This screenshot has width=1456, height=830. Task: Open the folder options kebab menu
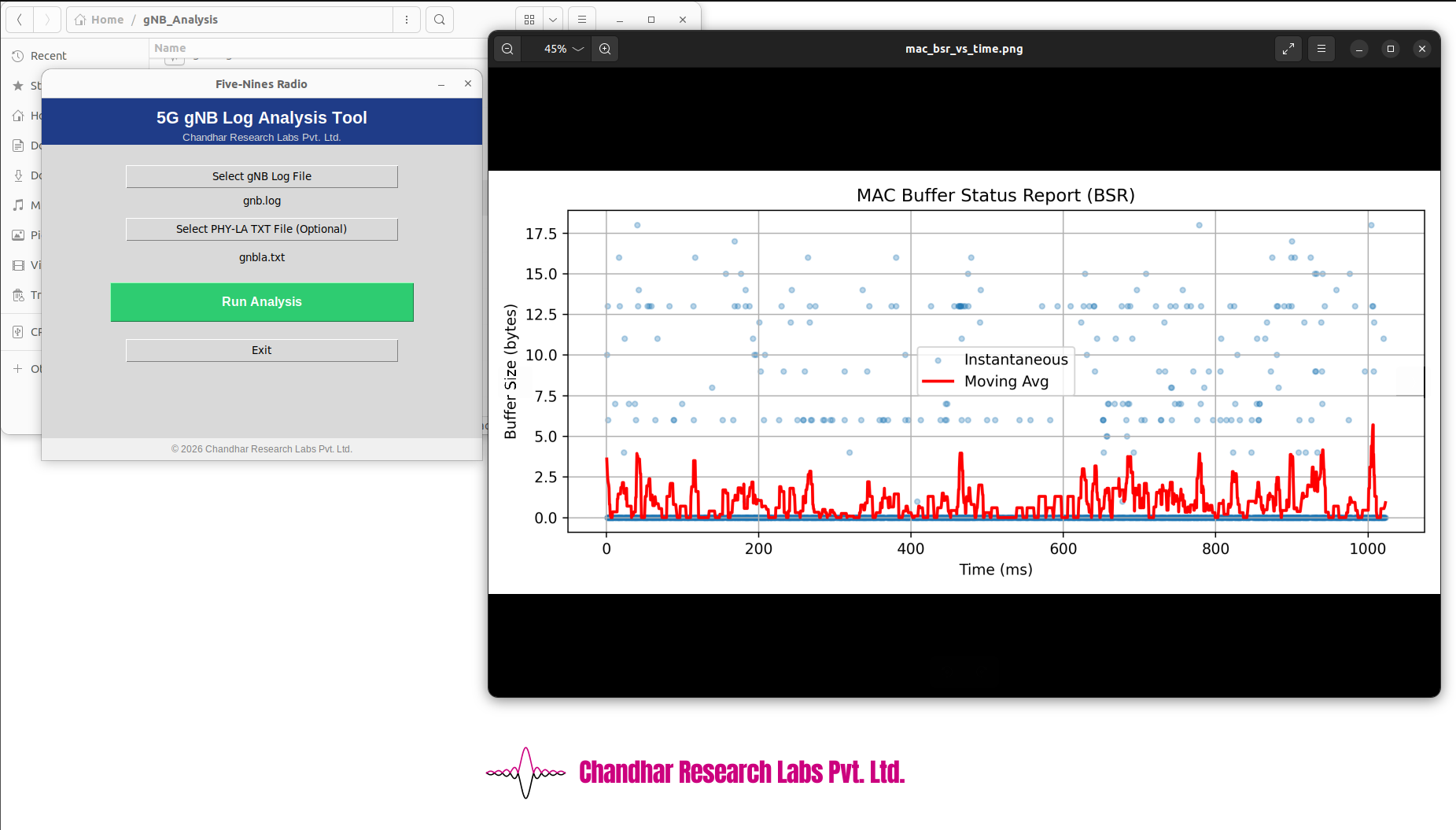pos(407,20)
